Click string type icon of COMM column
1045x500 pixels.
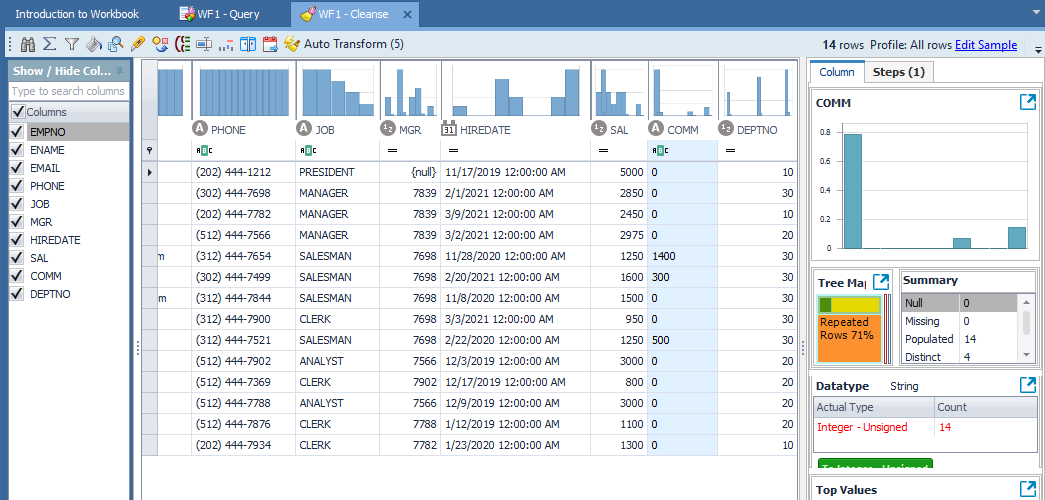(x=656, y=130)
